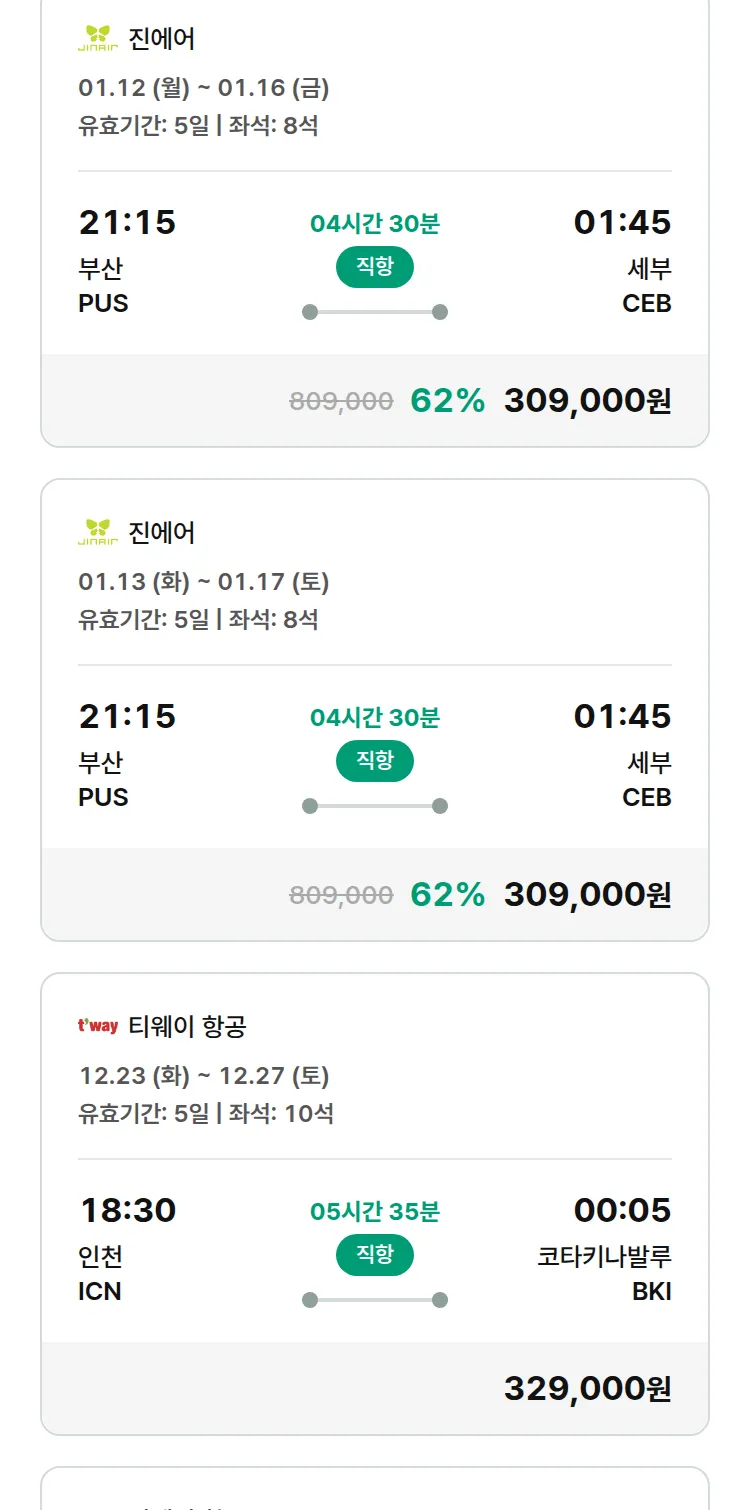Click the route line on the 01.12 flight
The image size is (750, 1510).
[x=374, y=312]
